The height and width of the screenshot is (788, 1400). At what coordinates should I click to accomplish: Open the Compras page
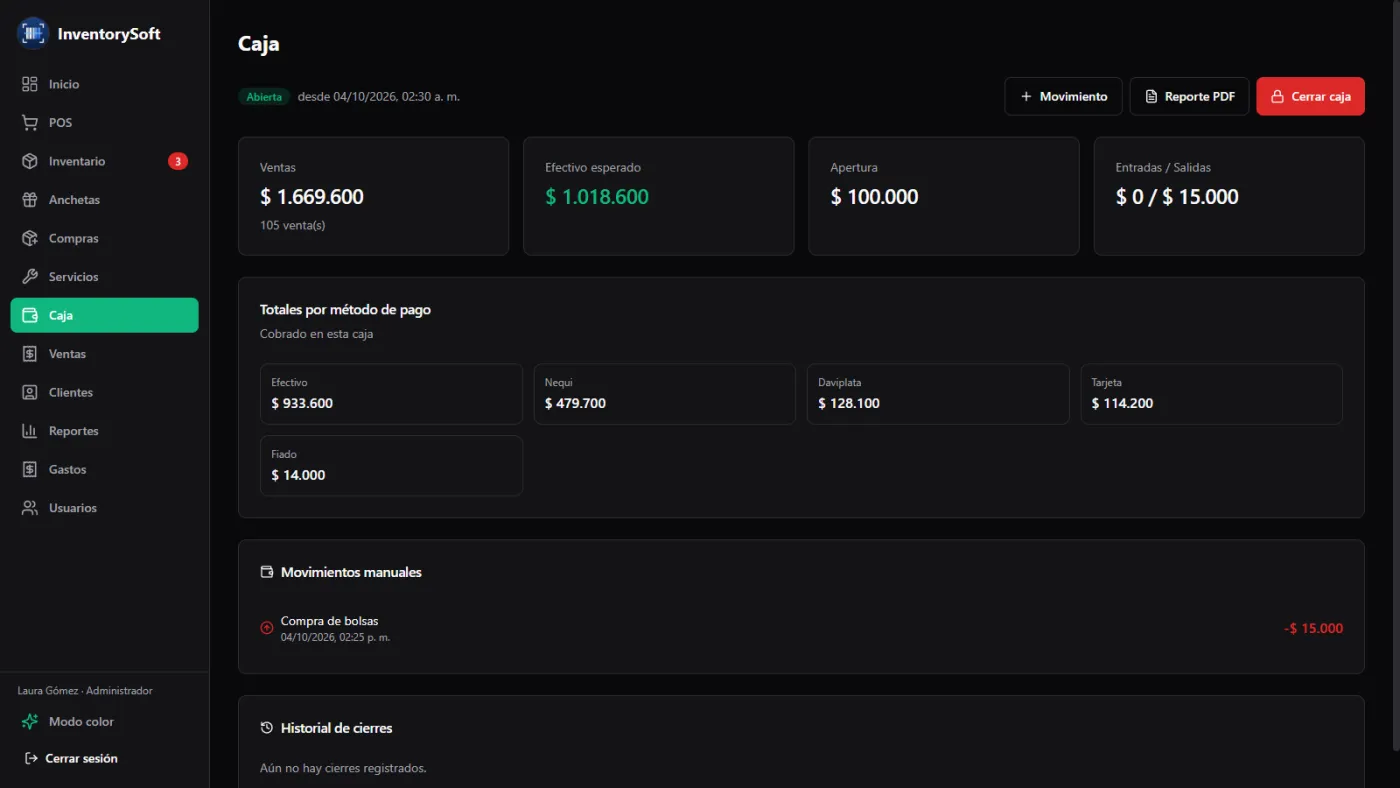(105, 238)
